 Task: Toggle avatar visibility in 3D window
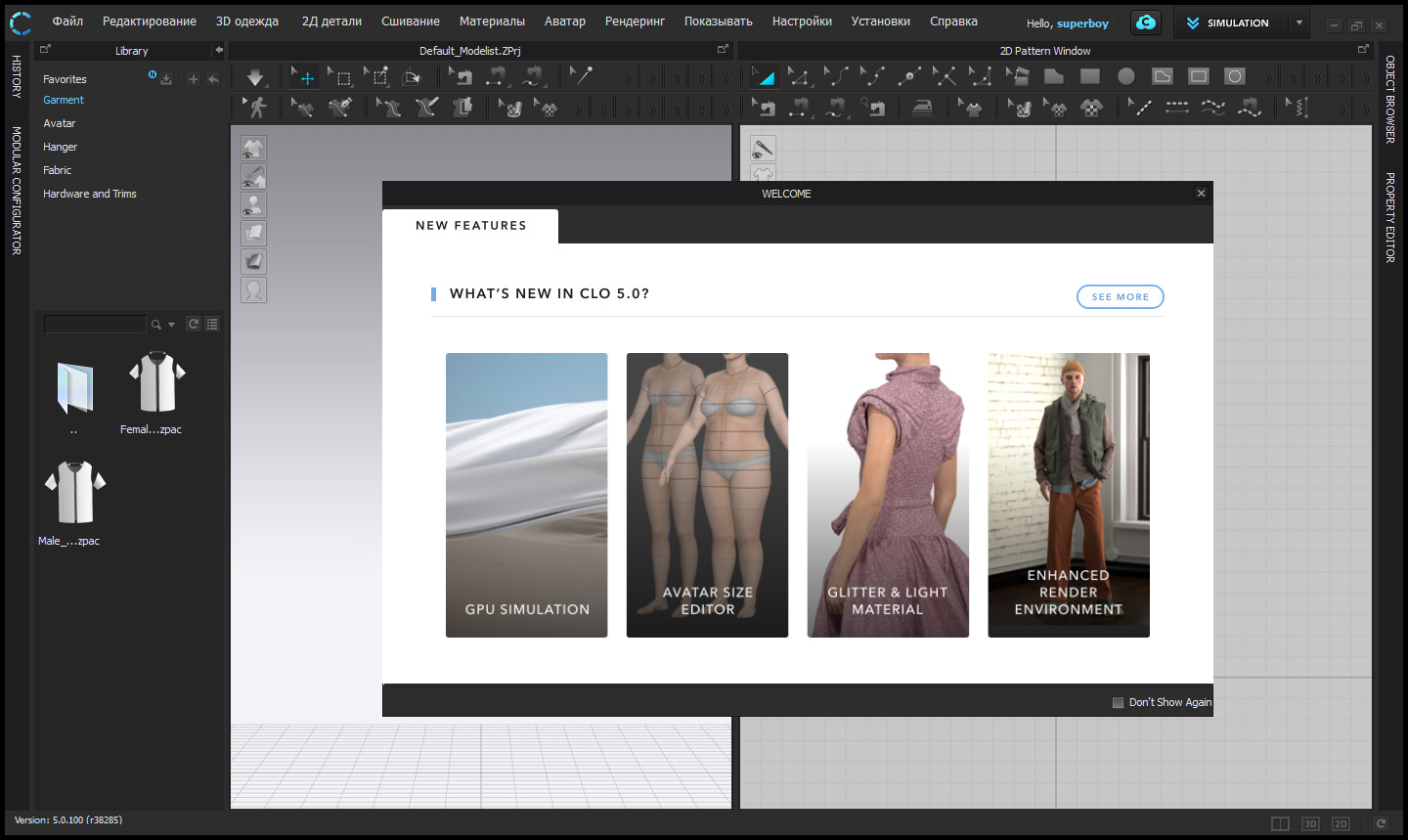(x=253, y=205)
